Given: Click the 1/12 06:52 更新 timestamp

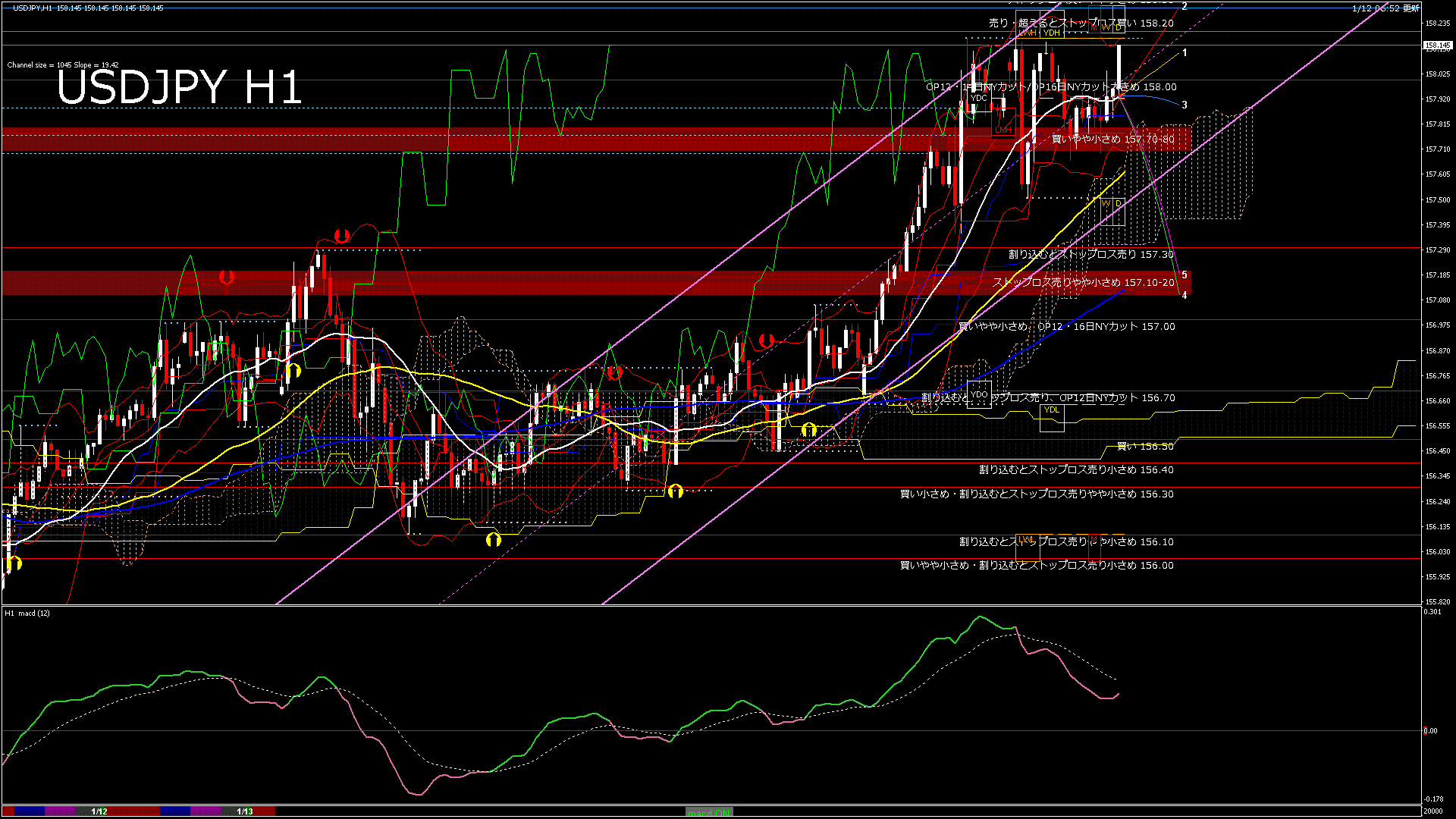Looking at the screenshot, I should 1385,8.
